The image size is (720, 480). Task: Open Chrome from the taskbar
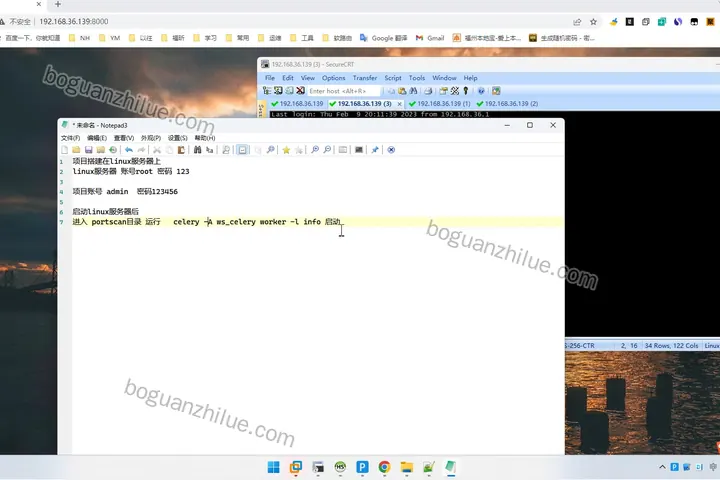[x=384, y=467]
